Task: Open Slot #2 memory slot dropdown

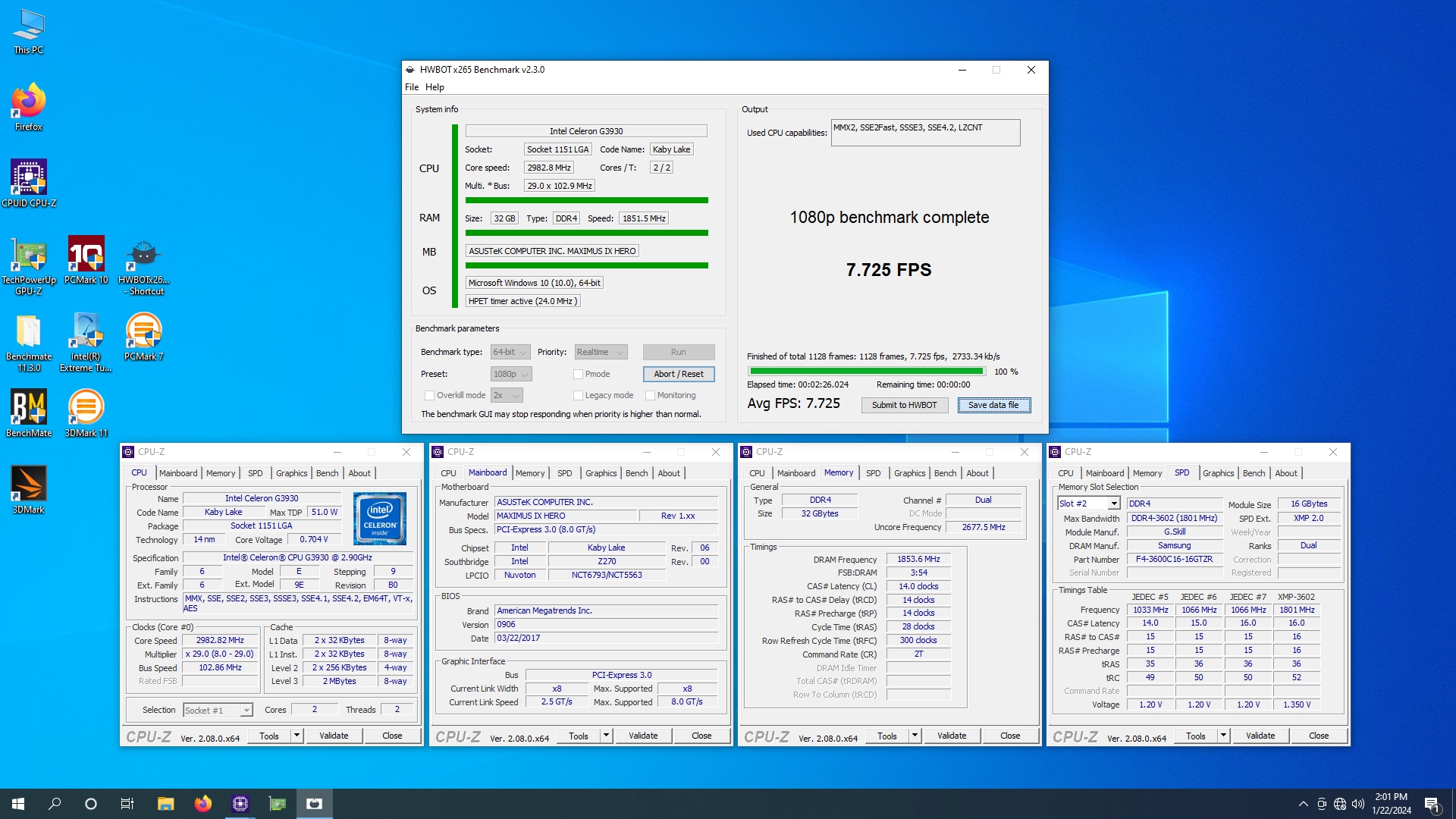Action: click(1089, 504)
